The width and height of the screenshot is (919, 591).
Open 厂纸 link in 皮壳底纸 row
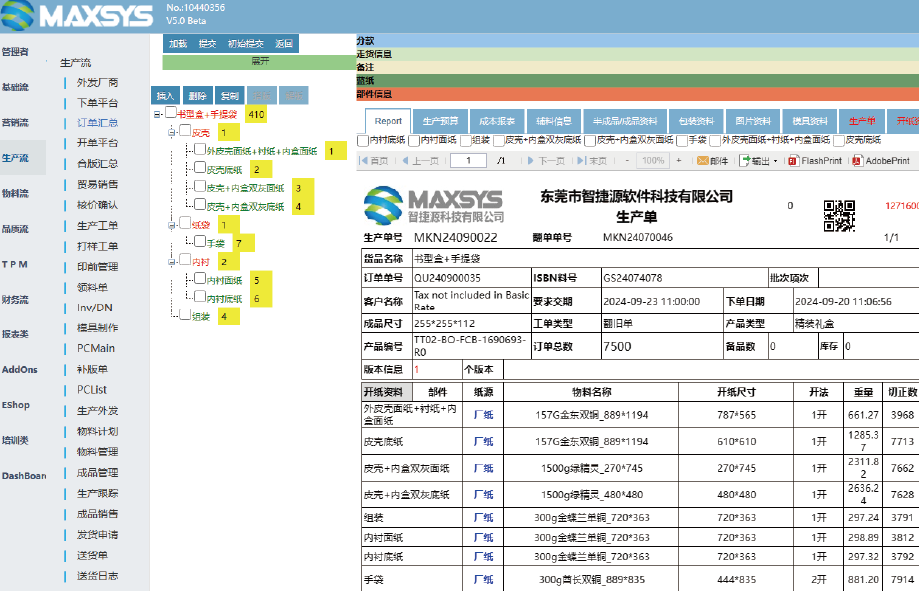tap(484, 441)
